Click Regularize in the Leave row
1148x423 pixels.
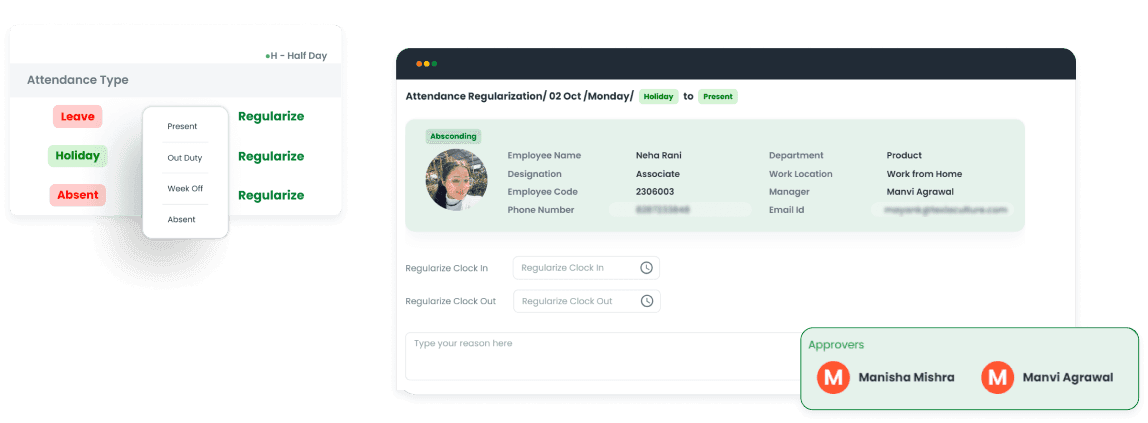coord(271,116)
